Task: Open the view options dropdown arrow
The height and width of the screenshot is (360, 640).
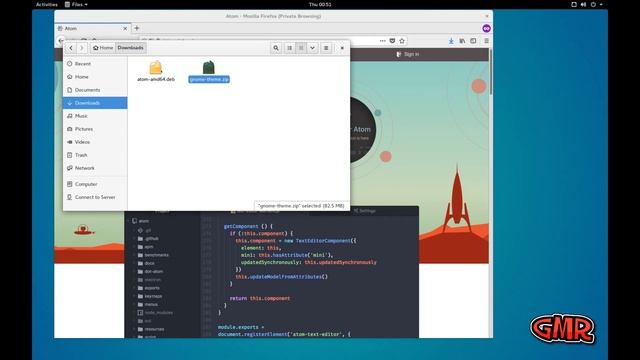Action: click(x=312, y=48)
